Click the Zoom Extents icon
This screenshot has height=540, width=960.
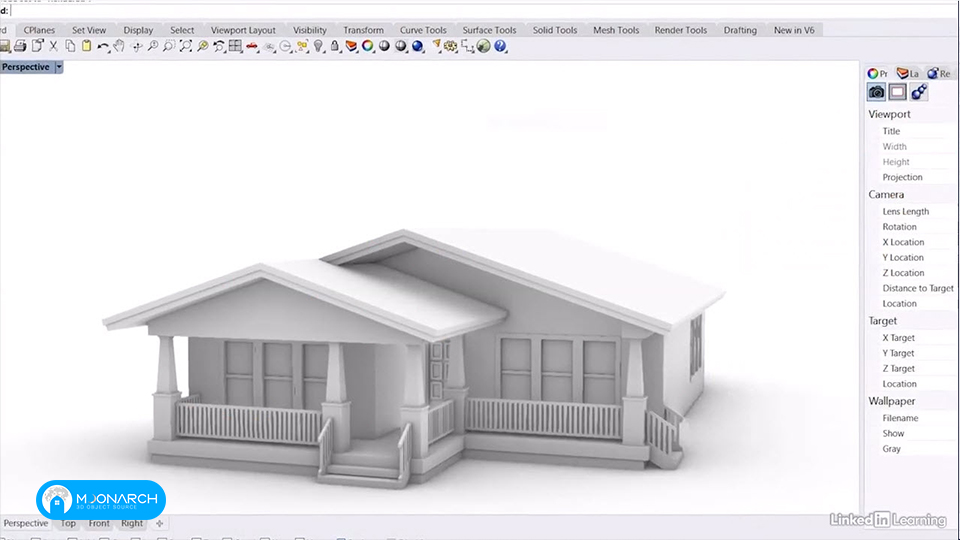[x=186, y=46]
